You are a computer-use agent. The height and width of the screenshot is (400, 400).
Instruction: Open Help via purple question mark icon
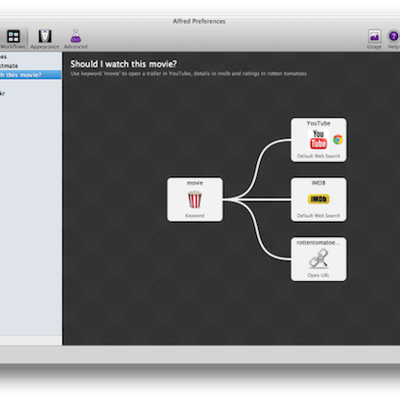click(x=394, y=39)
